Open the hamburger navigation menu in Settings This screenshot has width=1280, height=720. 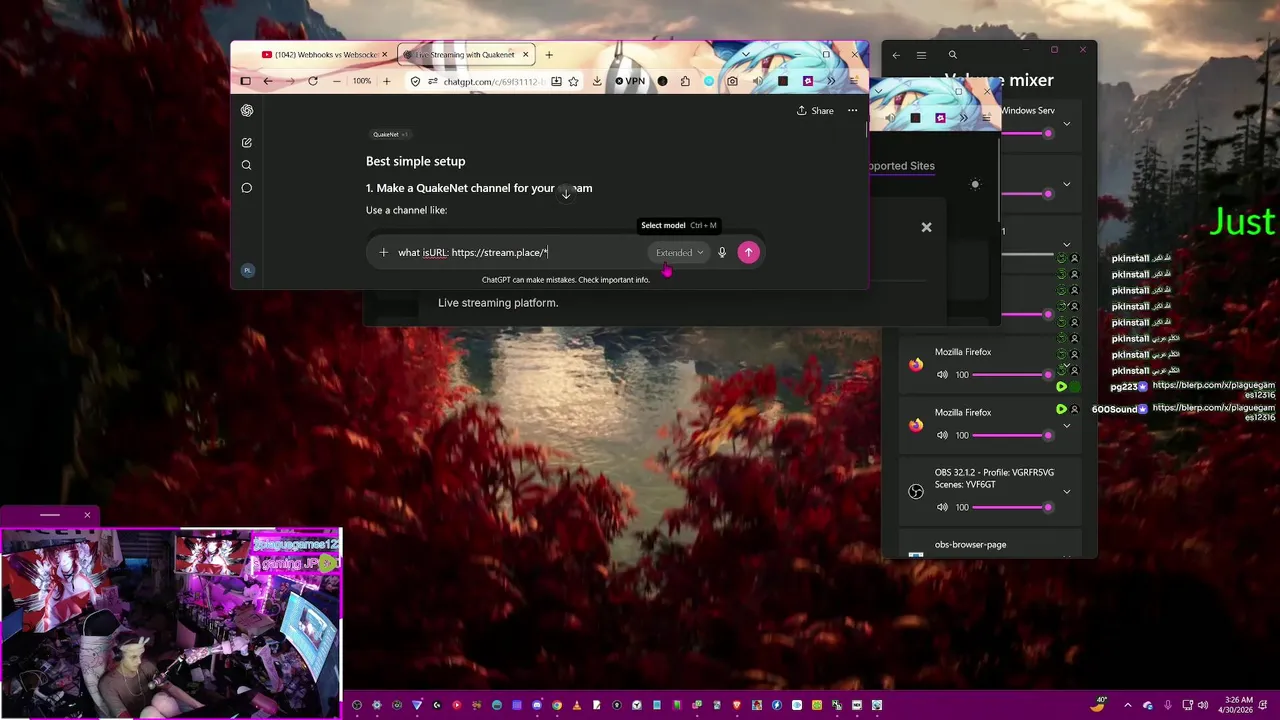pos(921,55)
